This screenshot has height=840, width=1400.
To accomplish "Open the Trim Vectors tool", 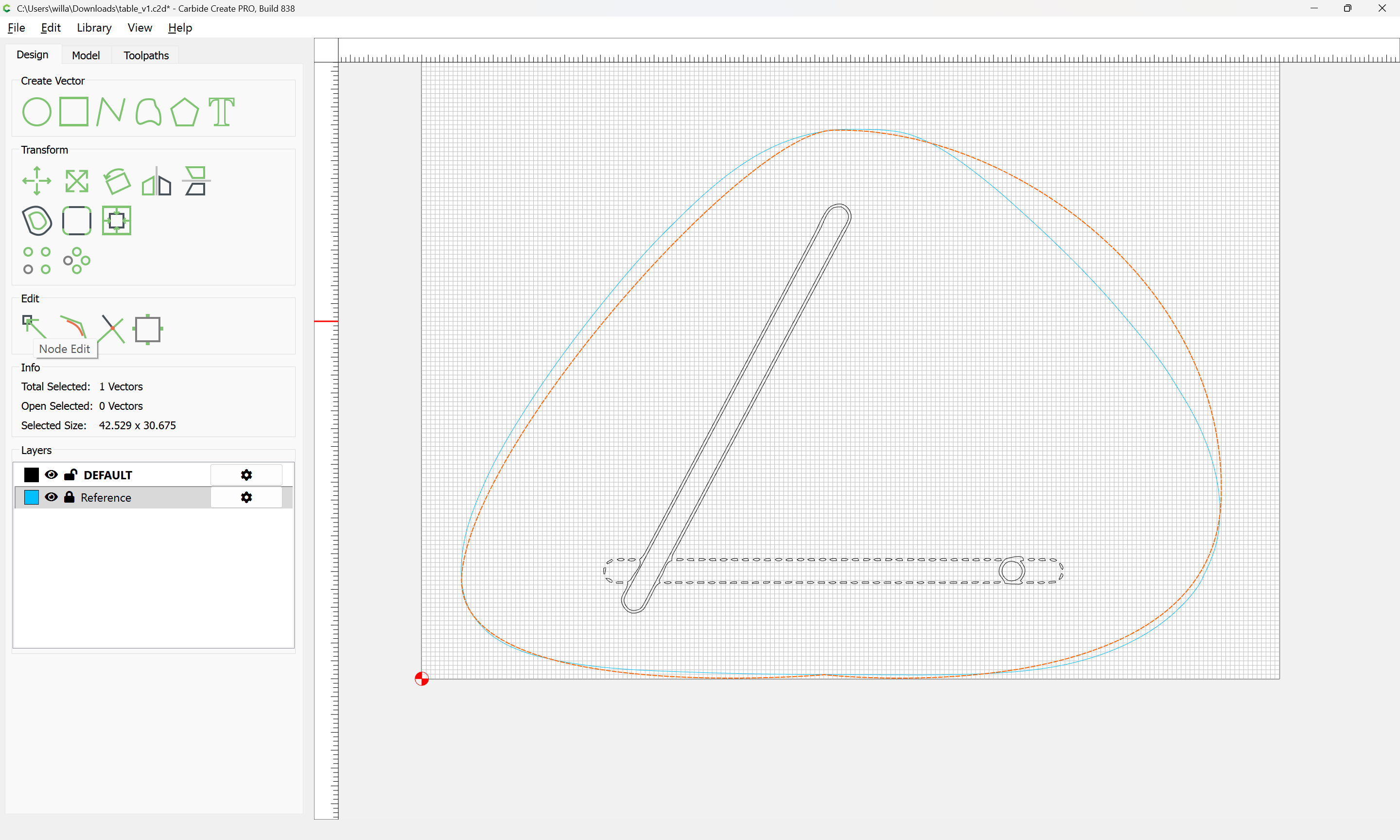I will [112, 329].
